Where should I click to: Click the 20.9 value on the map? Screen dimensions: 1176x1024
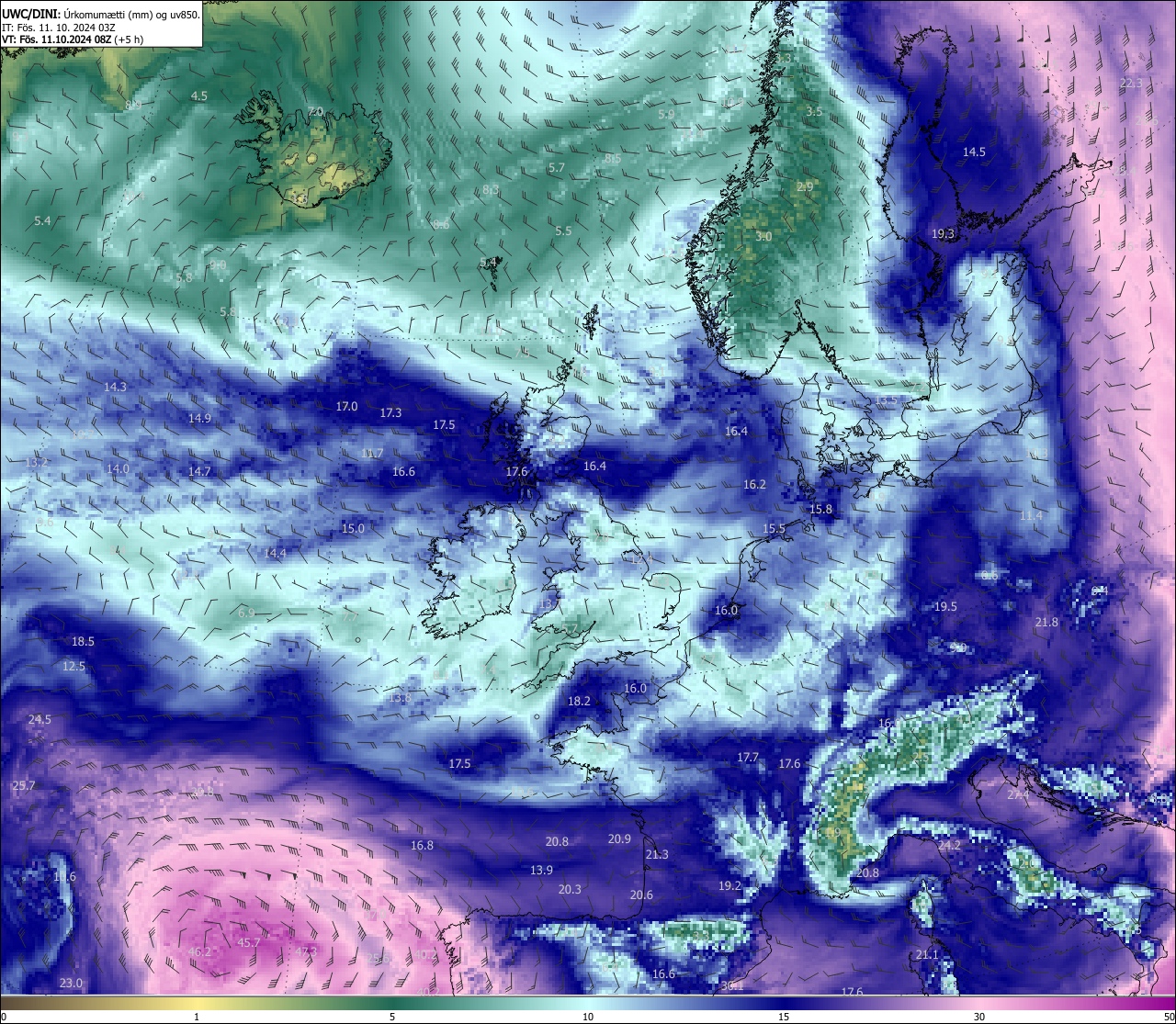[619, 838]
